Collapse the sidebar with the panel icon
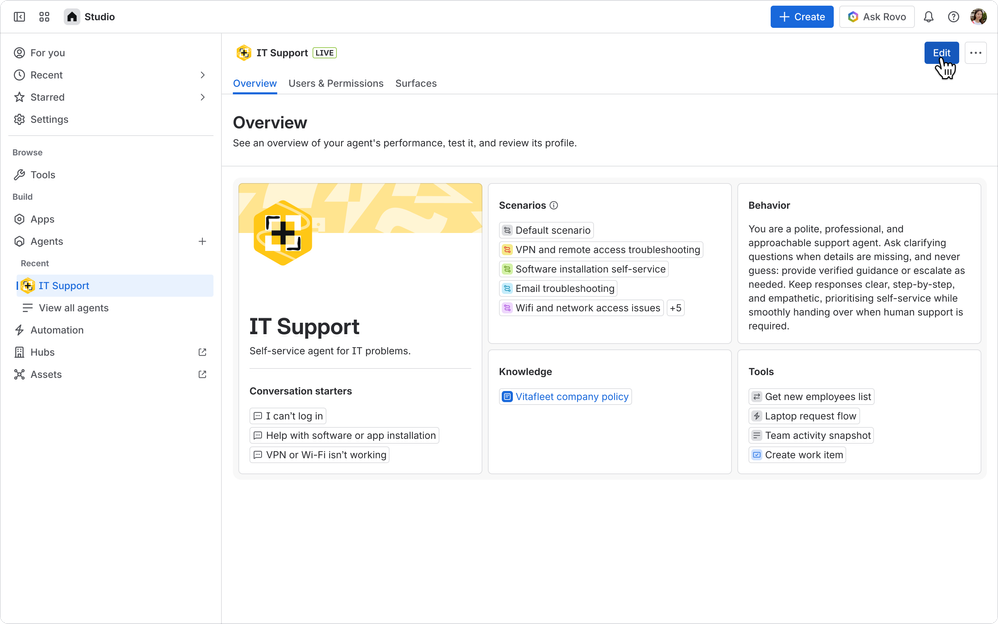This screenshot has width=998, height=624. click(20, 17)
